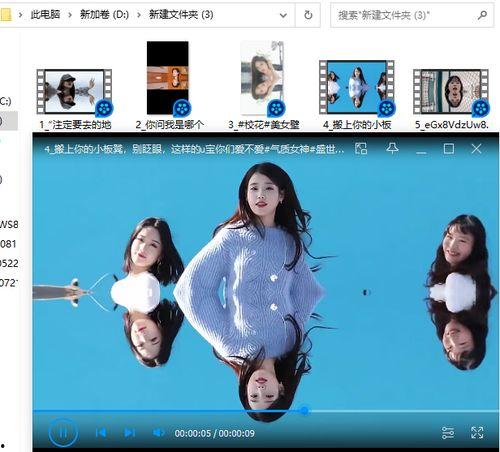Expand the chevron after 新加卷 (D:) in breadcrumb
The height and width of the screenshot is (452, 500).
coord(139,15)
